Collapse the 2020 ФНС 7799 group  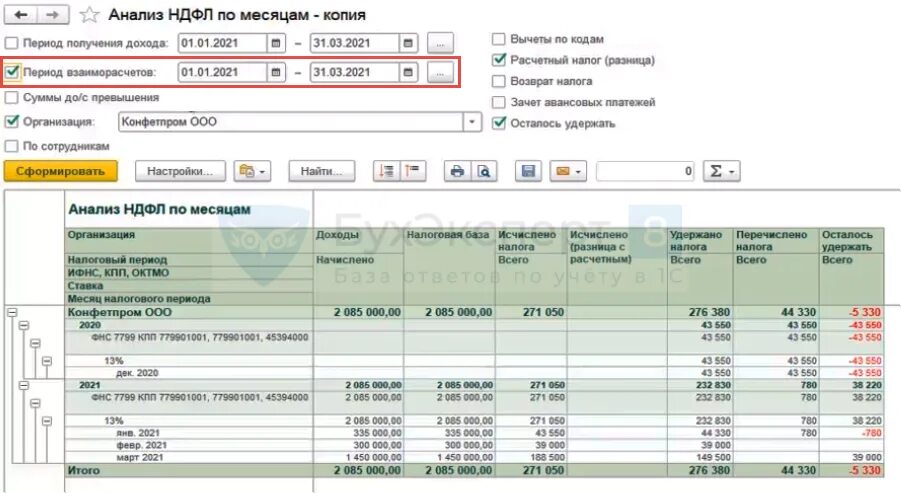click(35, 343)
